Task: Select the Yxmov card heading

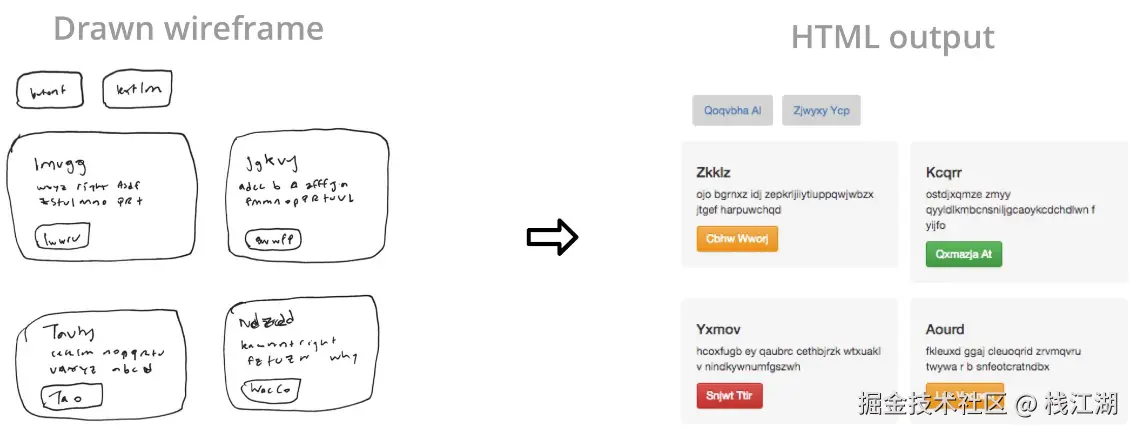Action: (x=718, y=329)
